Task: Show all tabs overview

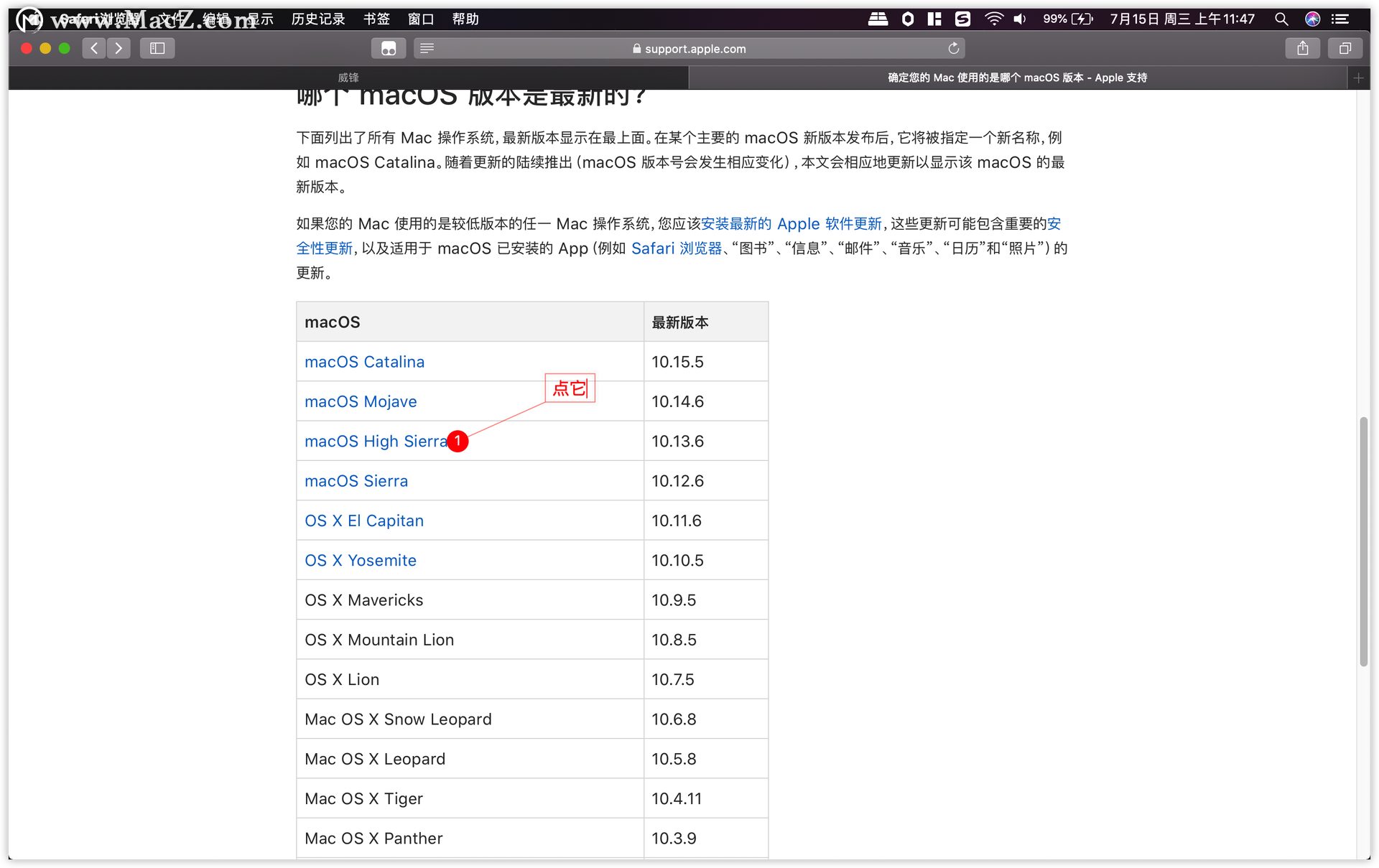Action: tap(1345, 48)
